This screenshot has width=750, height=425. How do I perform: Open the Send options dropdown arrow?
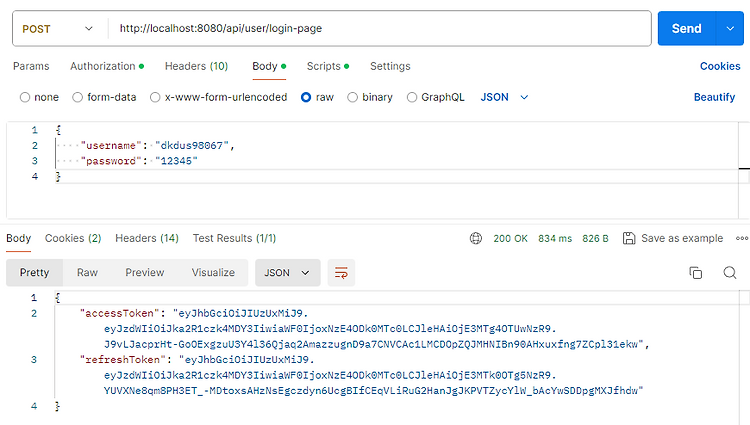[x=730, y=29]
